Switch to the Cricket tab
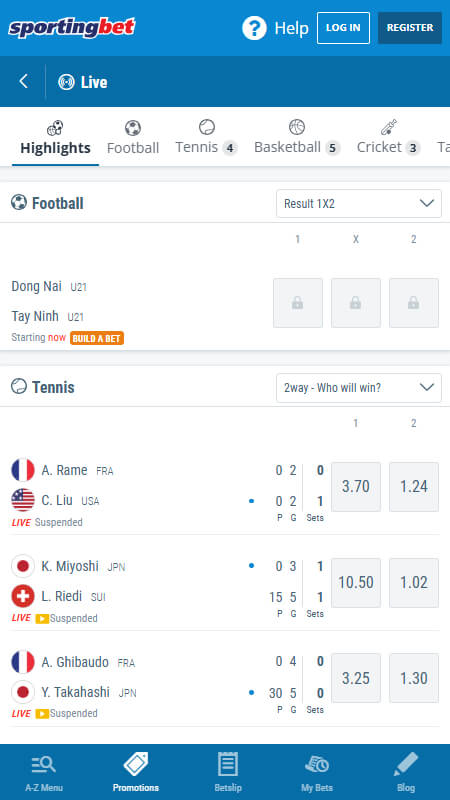 pos(388,138)
